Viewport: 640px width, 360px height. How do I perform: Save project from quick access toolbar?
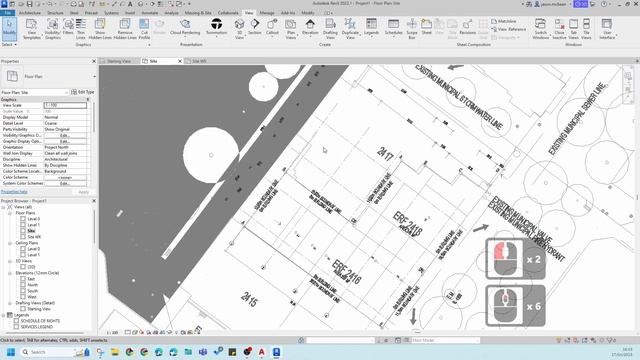[x=29, y=4]
